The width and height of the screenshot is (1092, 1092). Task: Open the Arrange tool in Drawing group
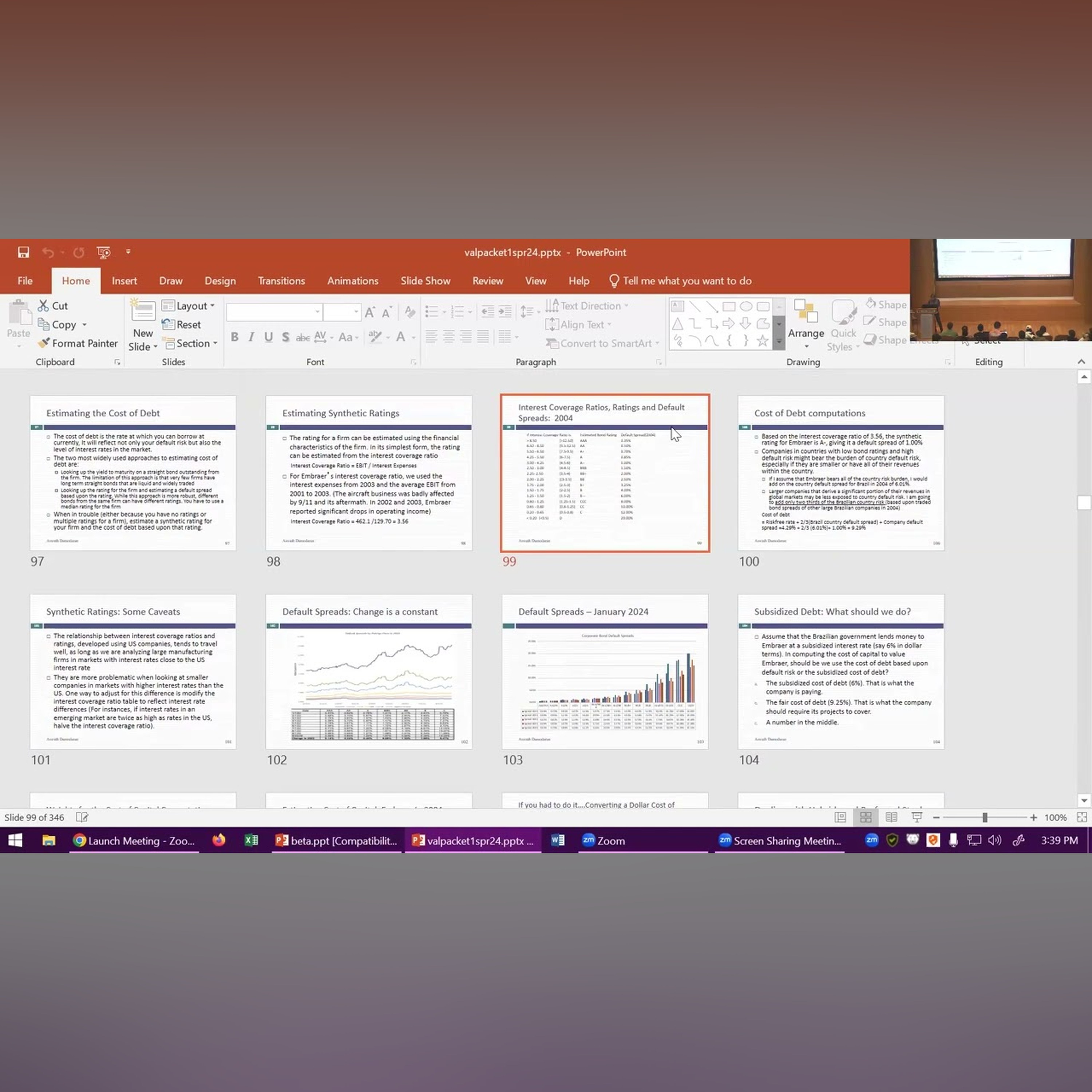(x=806, y=324)
